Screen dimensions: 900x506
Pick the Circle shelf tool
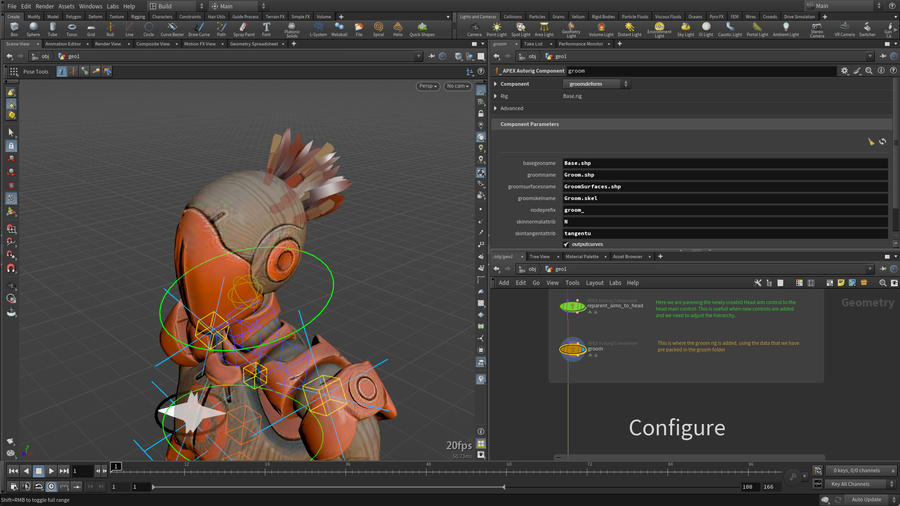(x=149, y=29)
